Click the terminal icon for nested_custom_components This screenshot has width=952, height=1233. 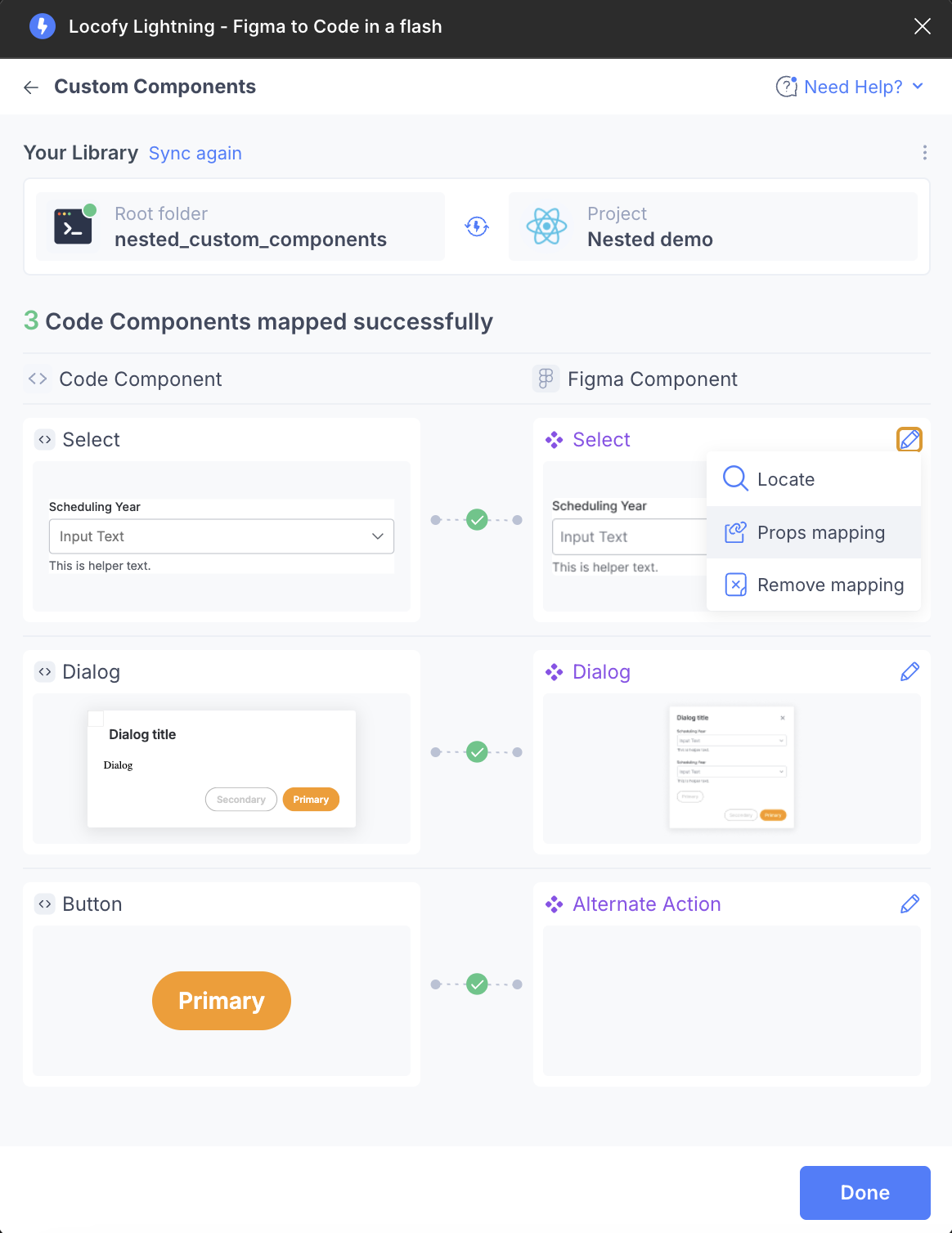[x=72, y=226]
